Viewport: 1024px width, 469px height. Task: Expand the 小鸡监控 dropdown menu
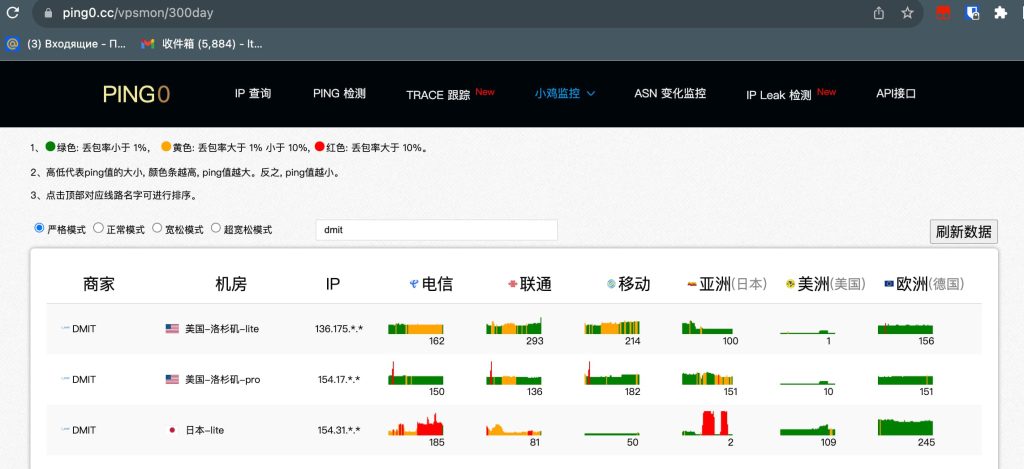[x=565, y=93]
